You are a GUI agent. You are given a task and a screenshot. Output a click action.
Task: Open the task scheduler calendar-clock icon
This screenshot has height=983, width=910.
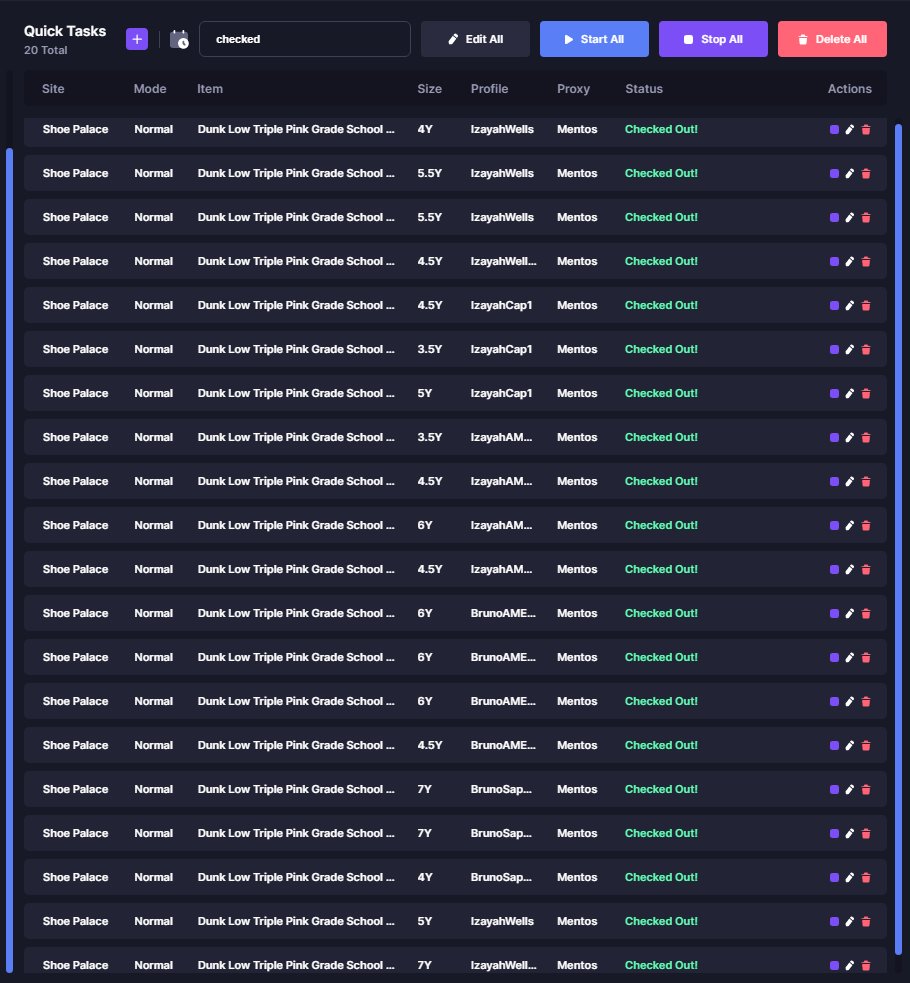pyautogui.click(x=179, y=39)
